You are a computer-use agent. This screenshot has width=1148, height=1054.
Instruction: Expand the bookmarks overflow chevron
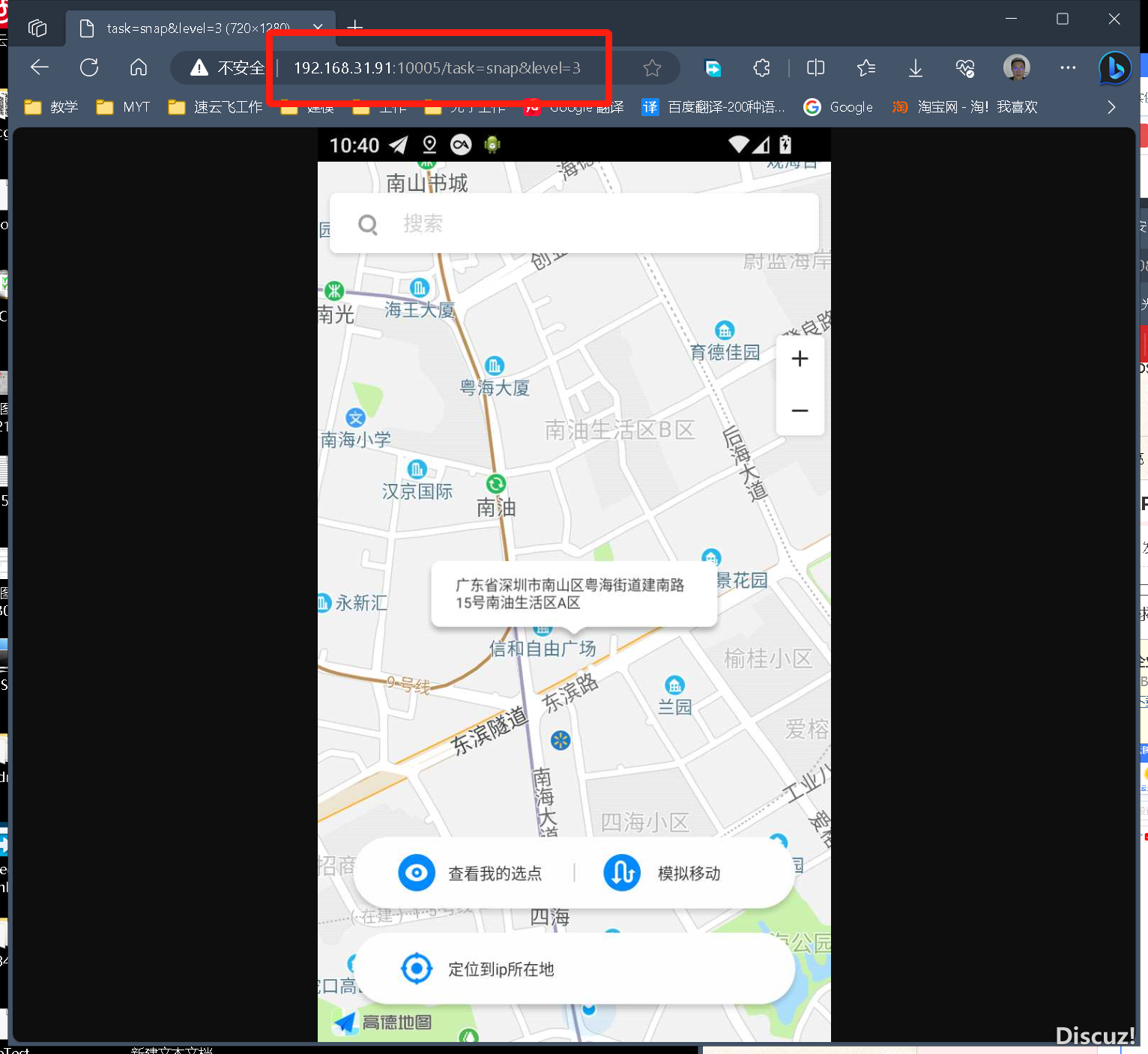[x=1111, y=107]
